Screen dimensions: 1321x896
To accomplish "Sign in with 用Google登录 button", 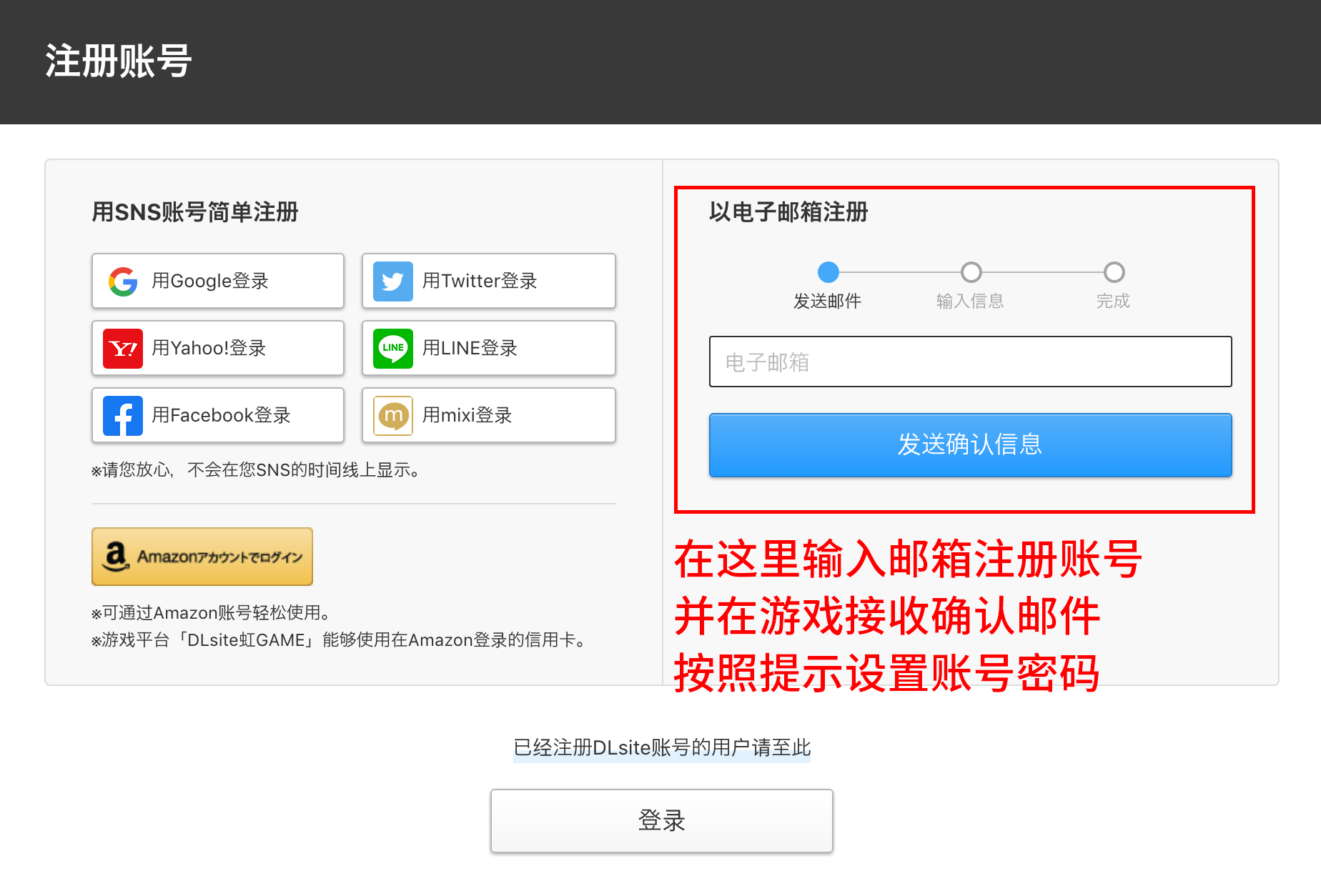I will point(218,281).
